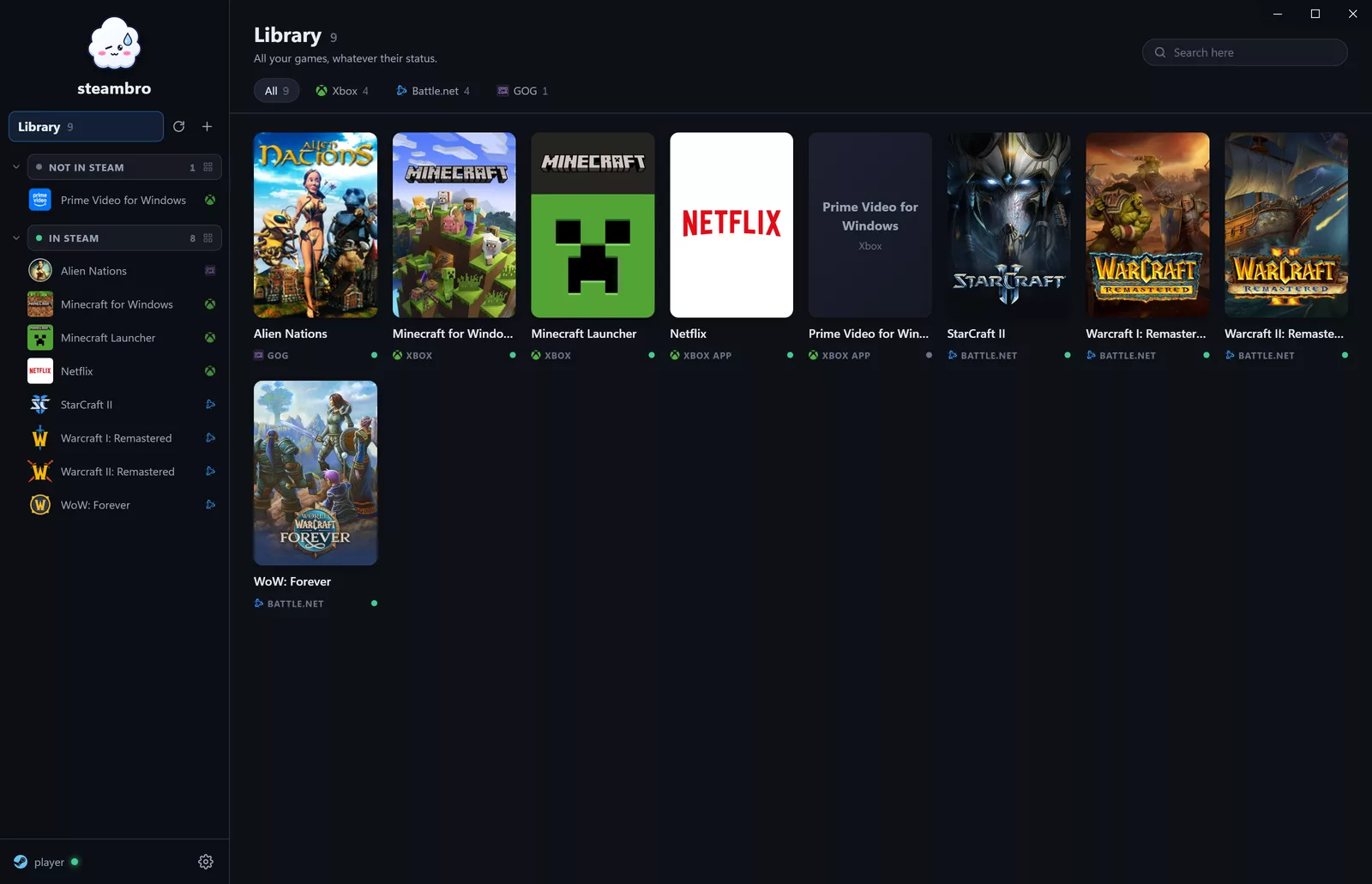Open settings gear in sidebar footer
Image resolution: width=1372 pixels, height=884 pixels.
[206, 862]
